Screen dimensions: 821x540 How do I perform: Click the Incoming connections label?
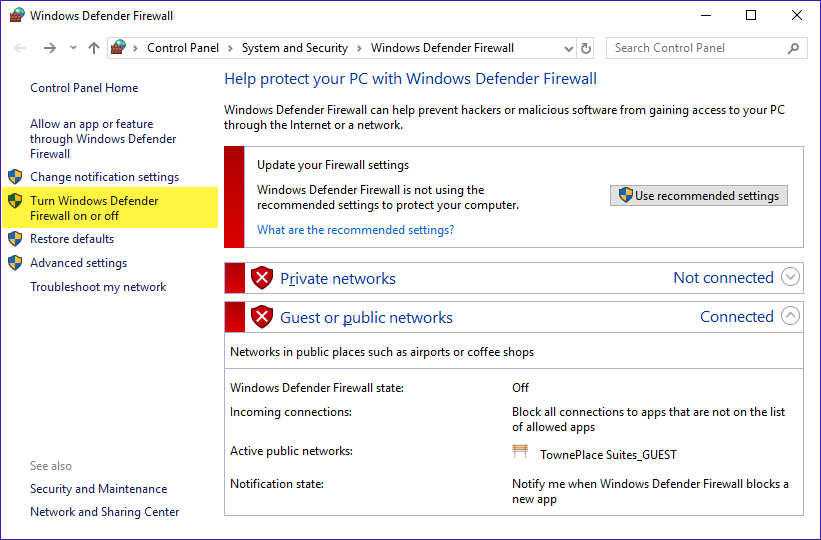[291, 412]
